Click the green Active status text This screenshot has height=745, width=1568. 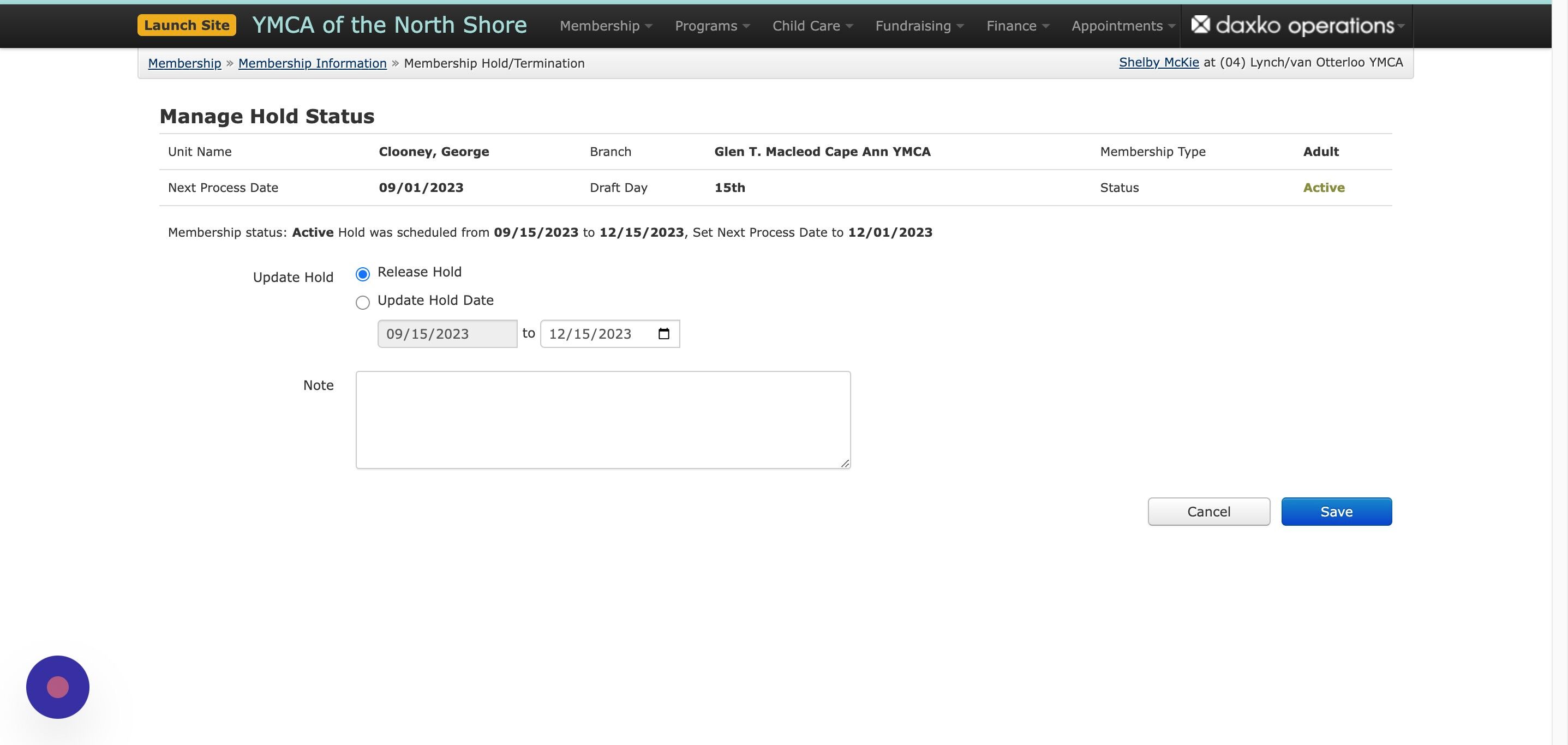1324,188
